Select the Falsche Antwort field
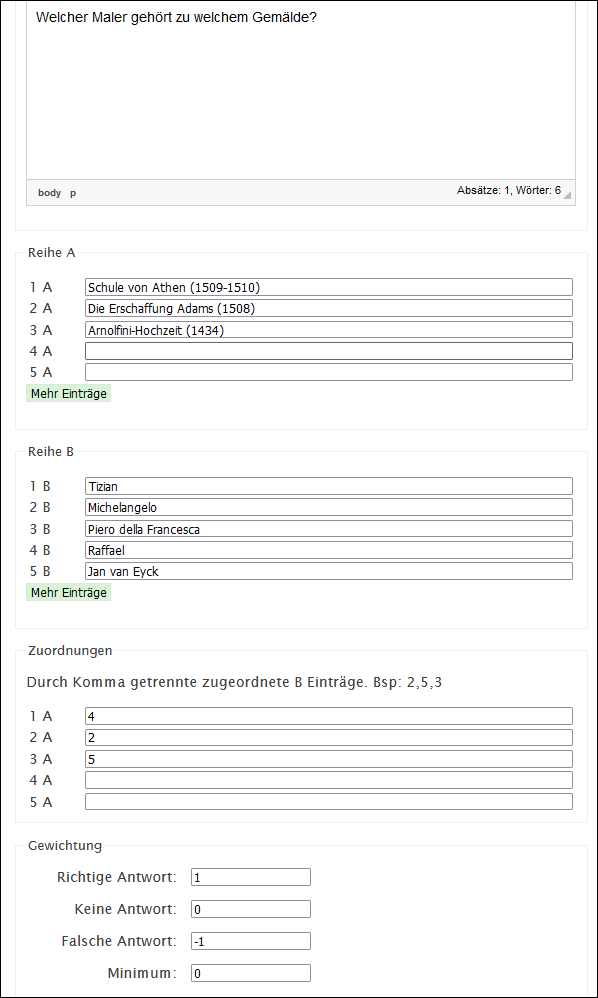This screenshot has width=598, height=998. 251,941
